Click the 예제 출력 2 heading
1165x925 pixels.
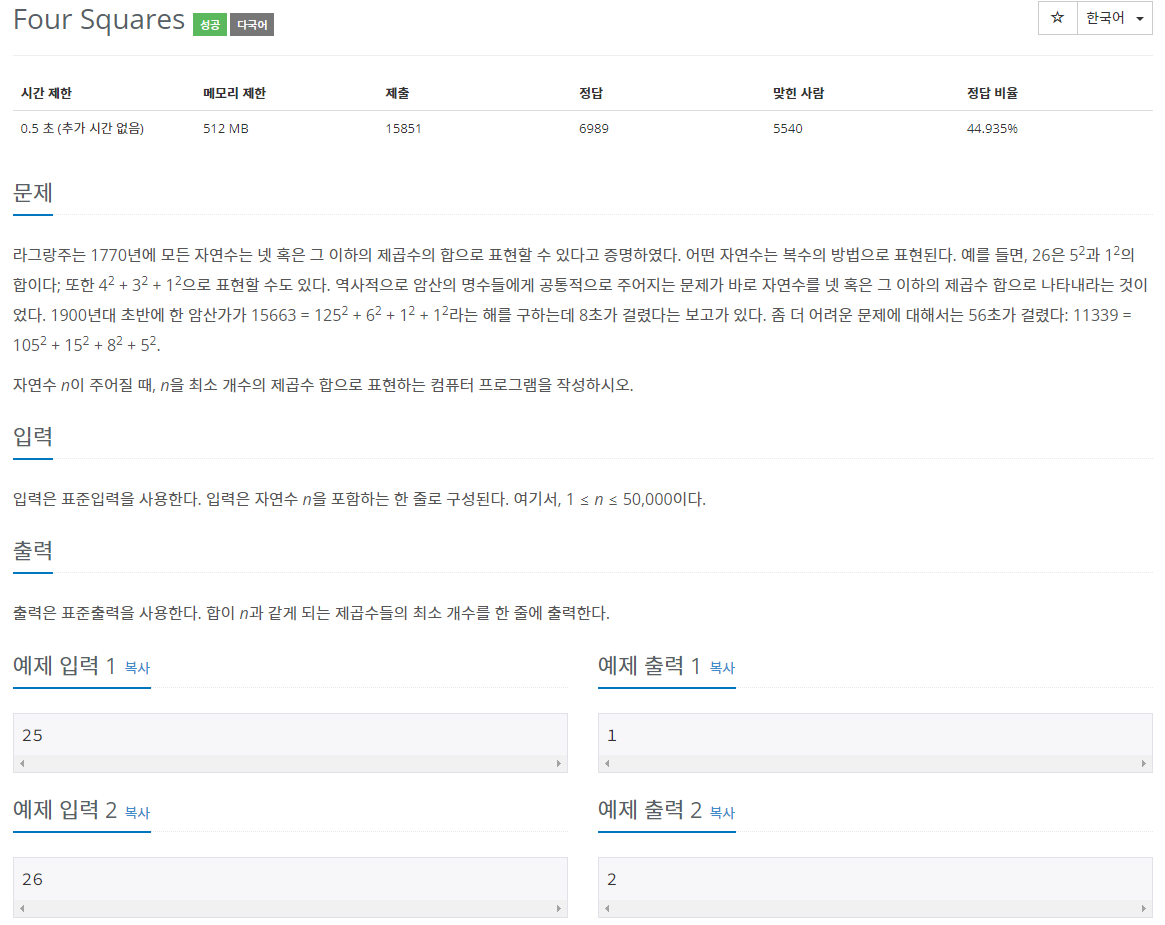[x=650, y=810]
